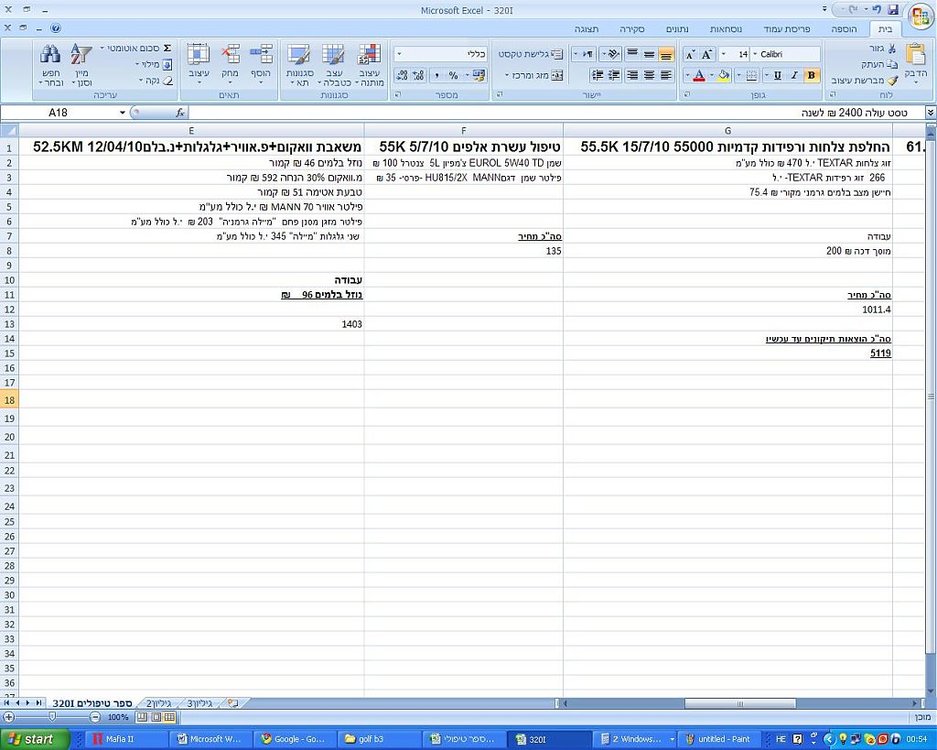Click the zoom slider handle
The height and width of the screenshot is (750, 937).
tap(52, 717)
